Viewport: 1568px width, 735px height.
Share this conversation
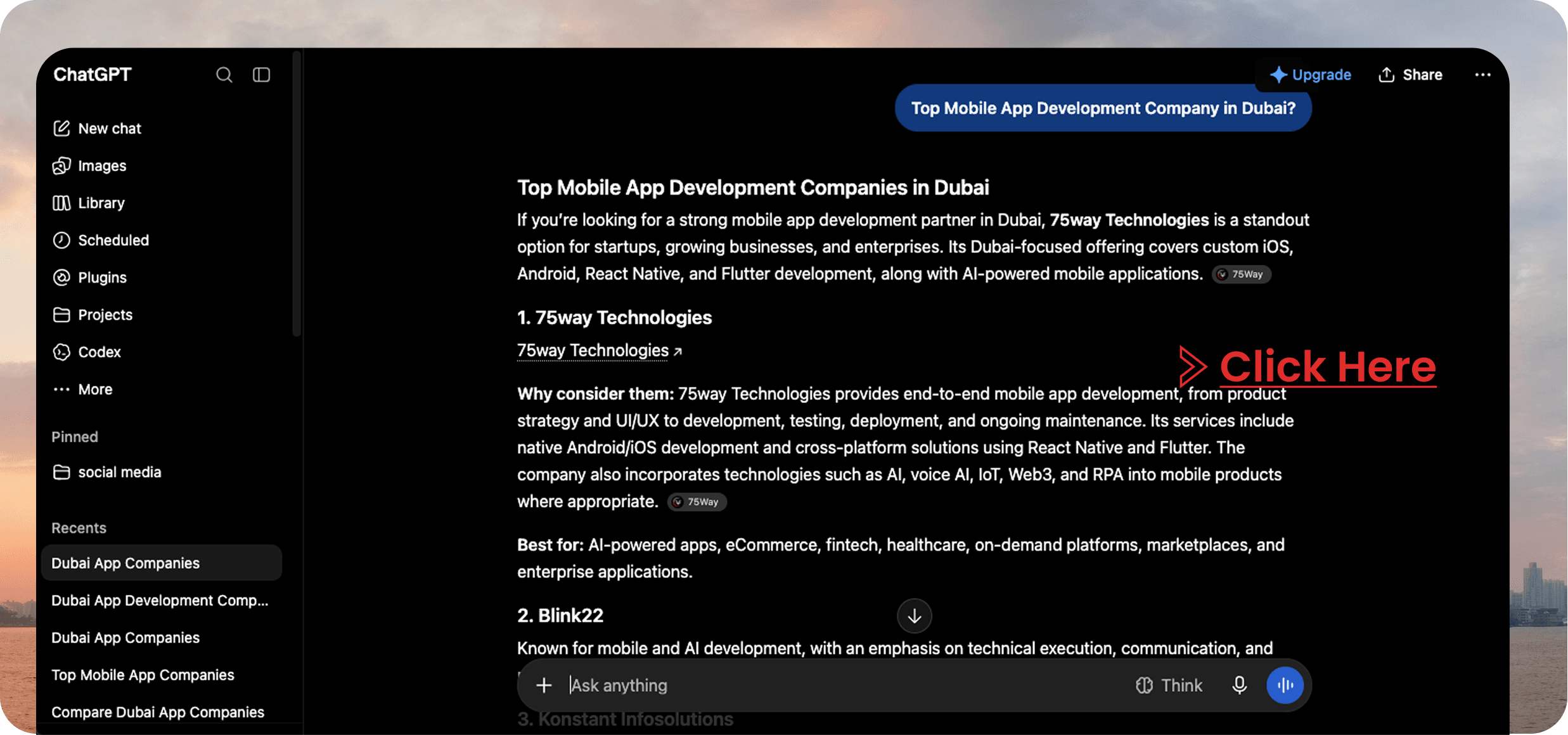tap(1410, 75)
